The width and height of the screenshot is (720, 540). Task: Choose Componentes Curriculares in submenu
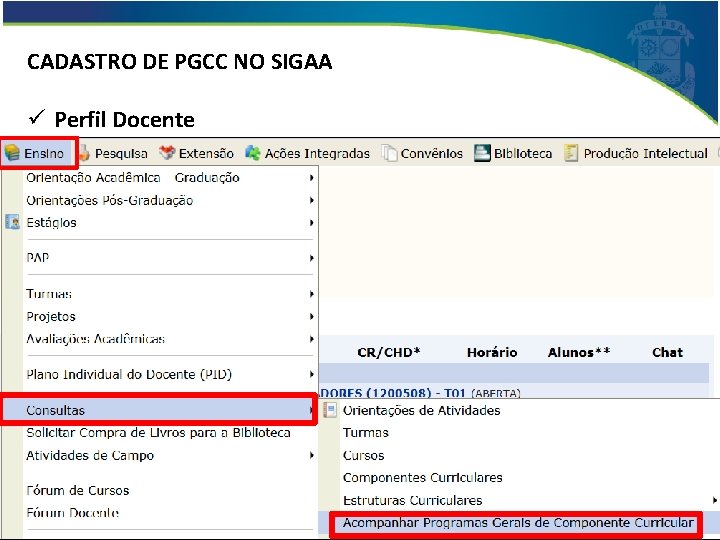[422, 478]
